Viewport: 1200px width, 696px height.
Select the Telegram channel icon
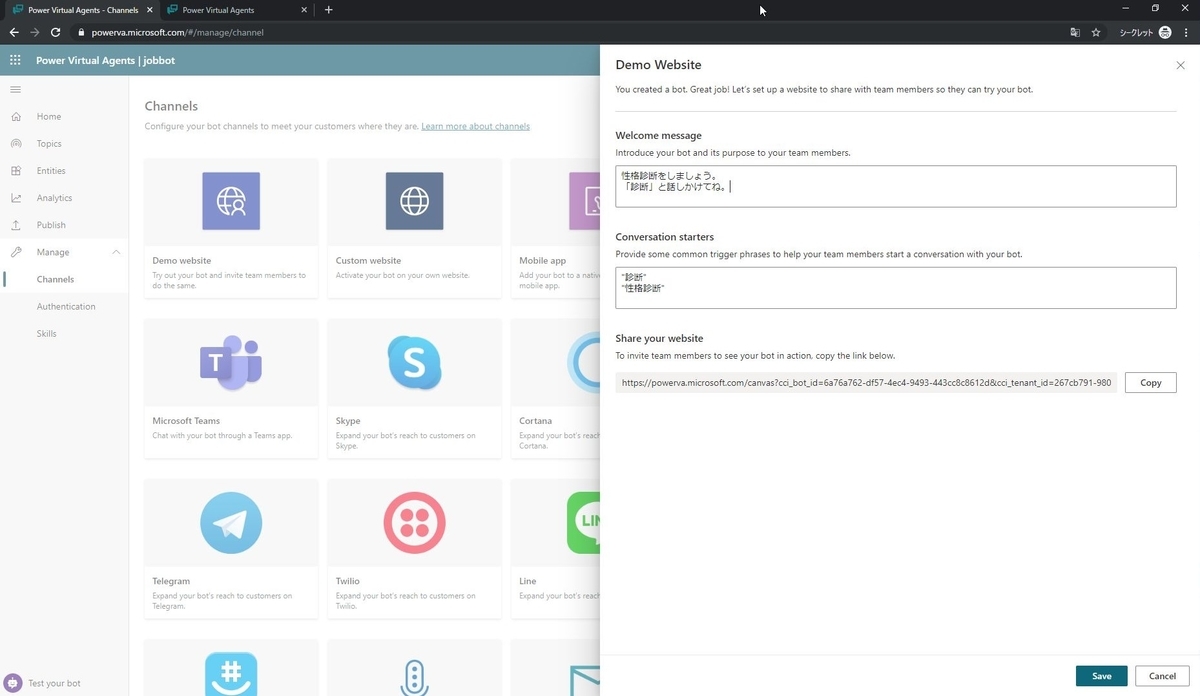pos(231,522)
